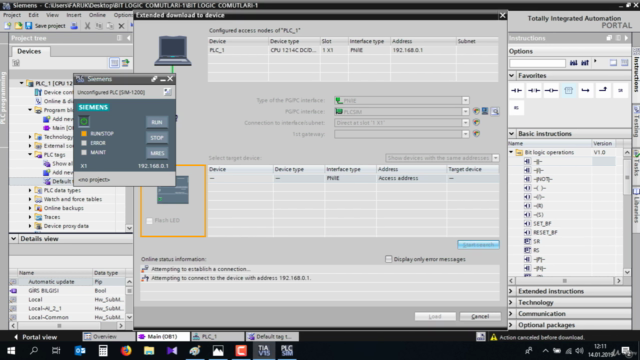The image size is (640, 360).
Task: Open the PG/PC interface PLCSIM dropdown
Action: coord(465,111)
